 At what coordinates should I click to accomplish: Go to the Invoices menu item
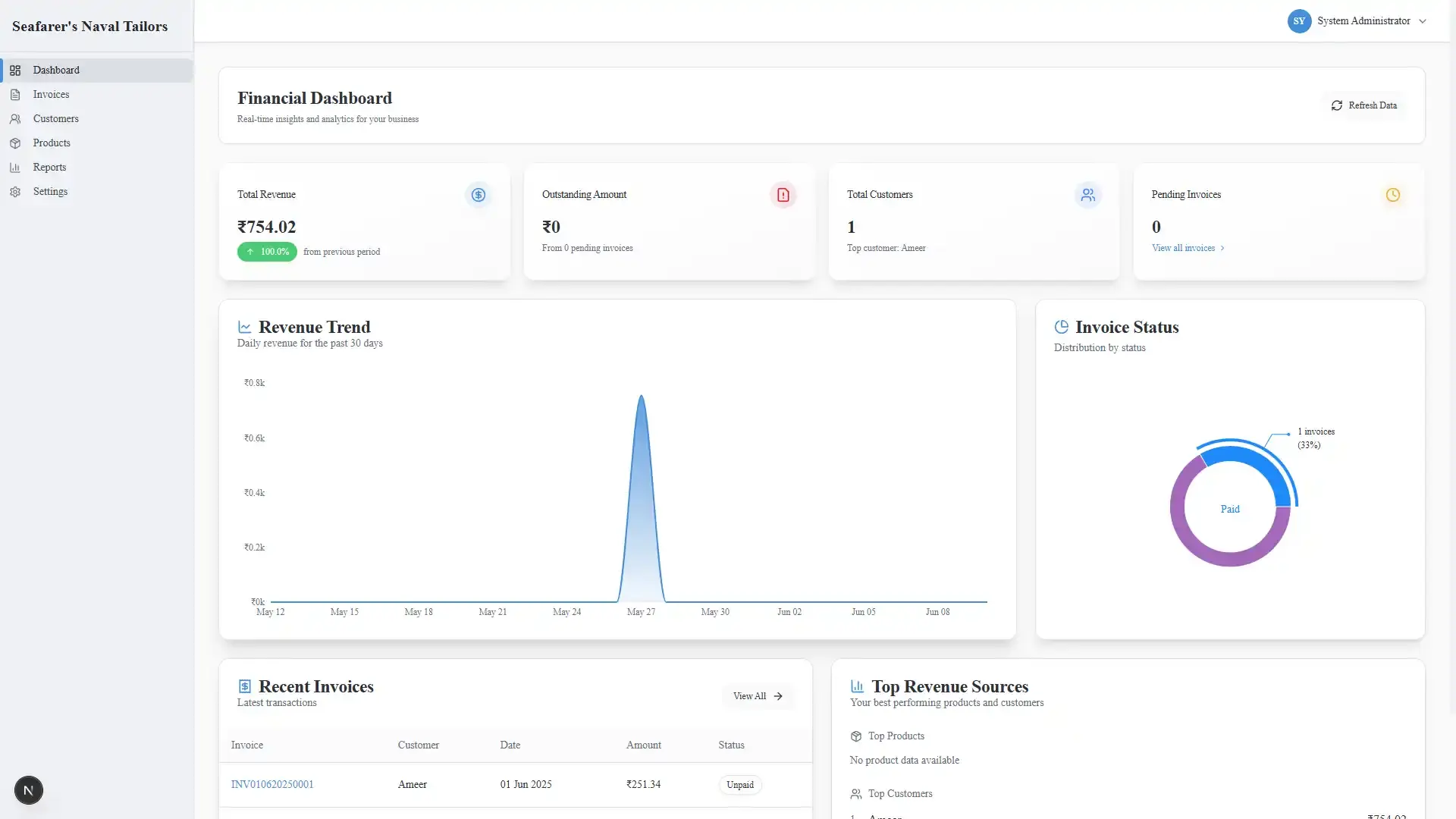coord(97,95)
